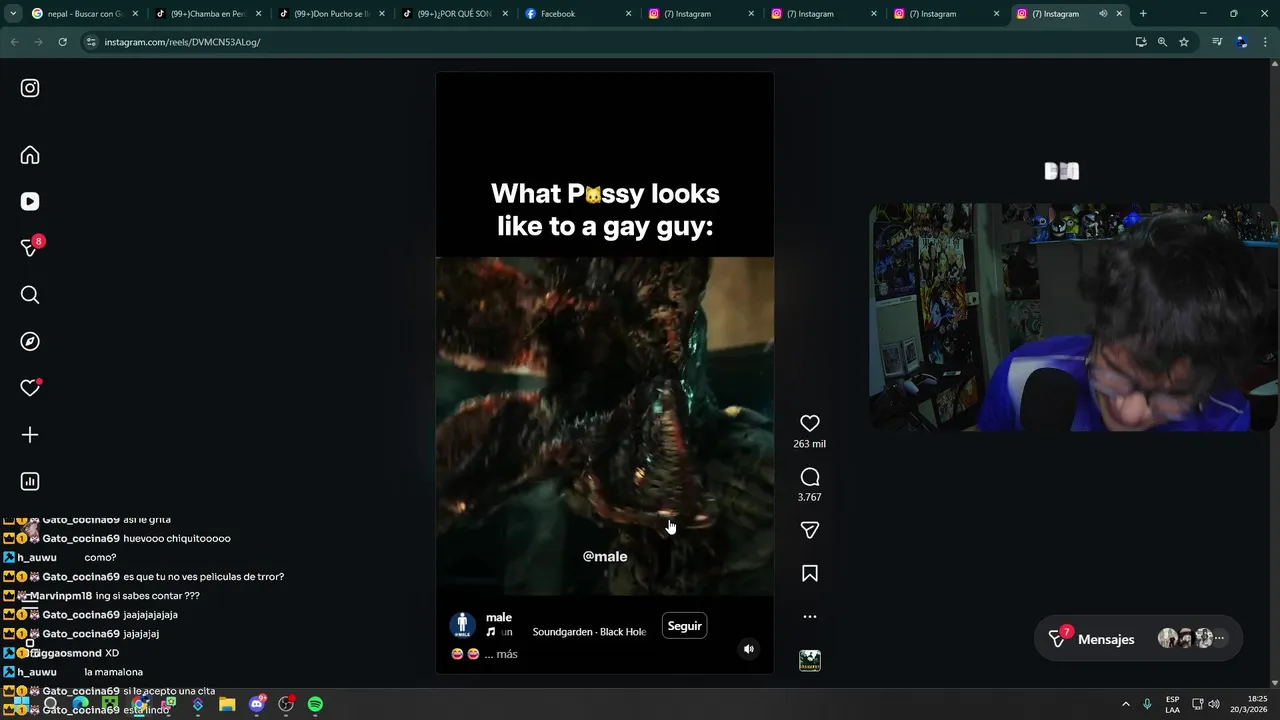Click the 263 mil likes count
The height and width of the screenshot is (720, 1280).
tap(810, 444)
